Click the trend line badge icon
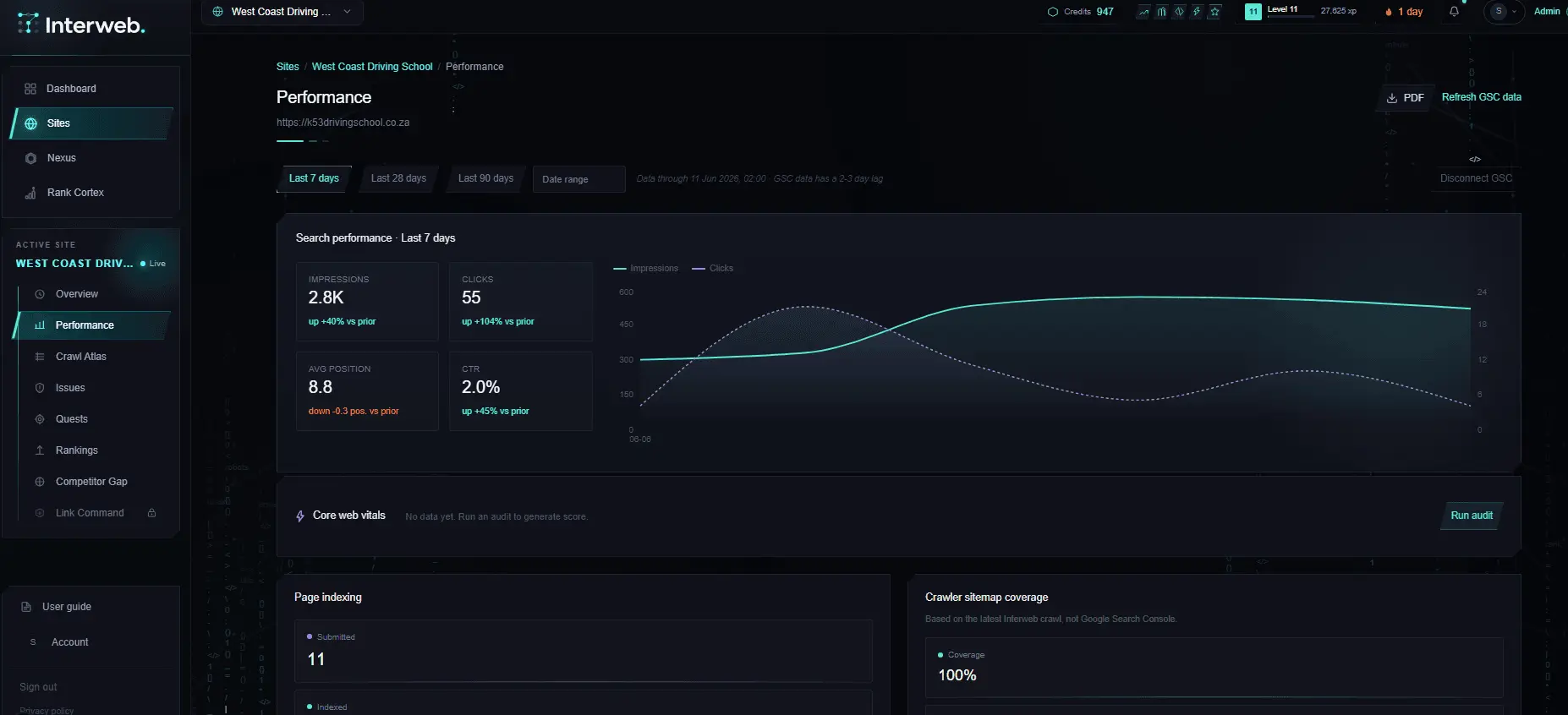 click(1144, 12)
